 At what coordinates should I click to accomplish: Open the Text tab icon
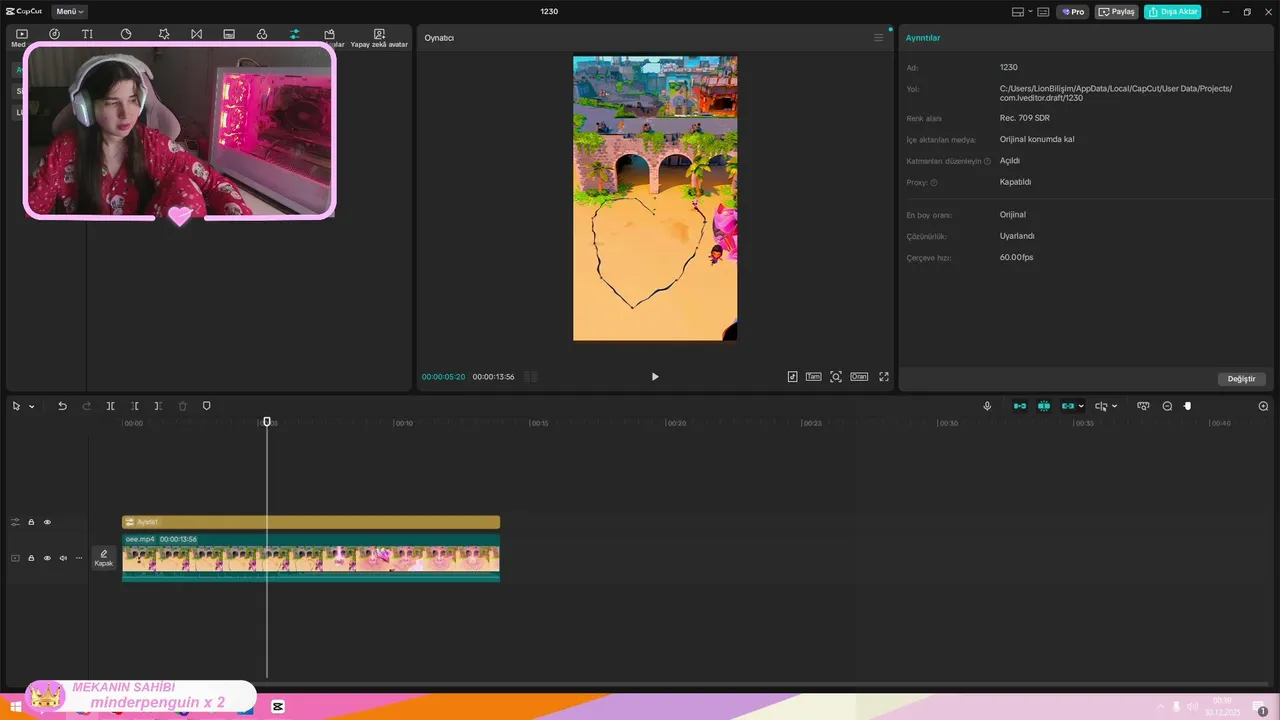coord(87,34)
